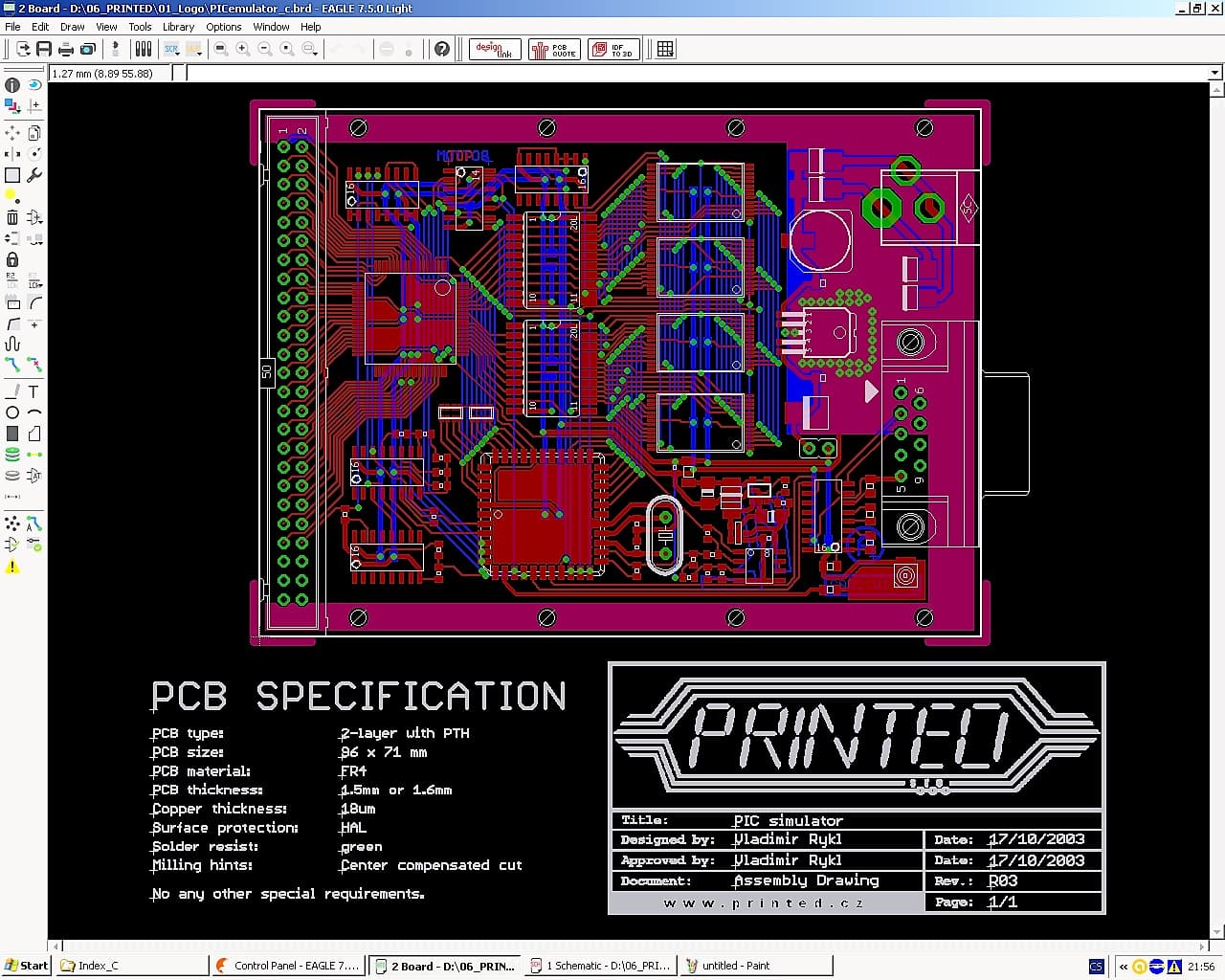Zoom in with the plus magnifier
The height and width of the screenshot is (980, 1225).
click(x=243, y=49)
